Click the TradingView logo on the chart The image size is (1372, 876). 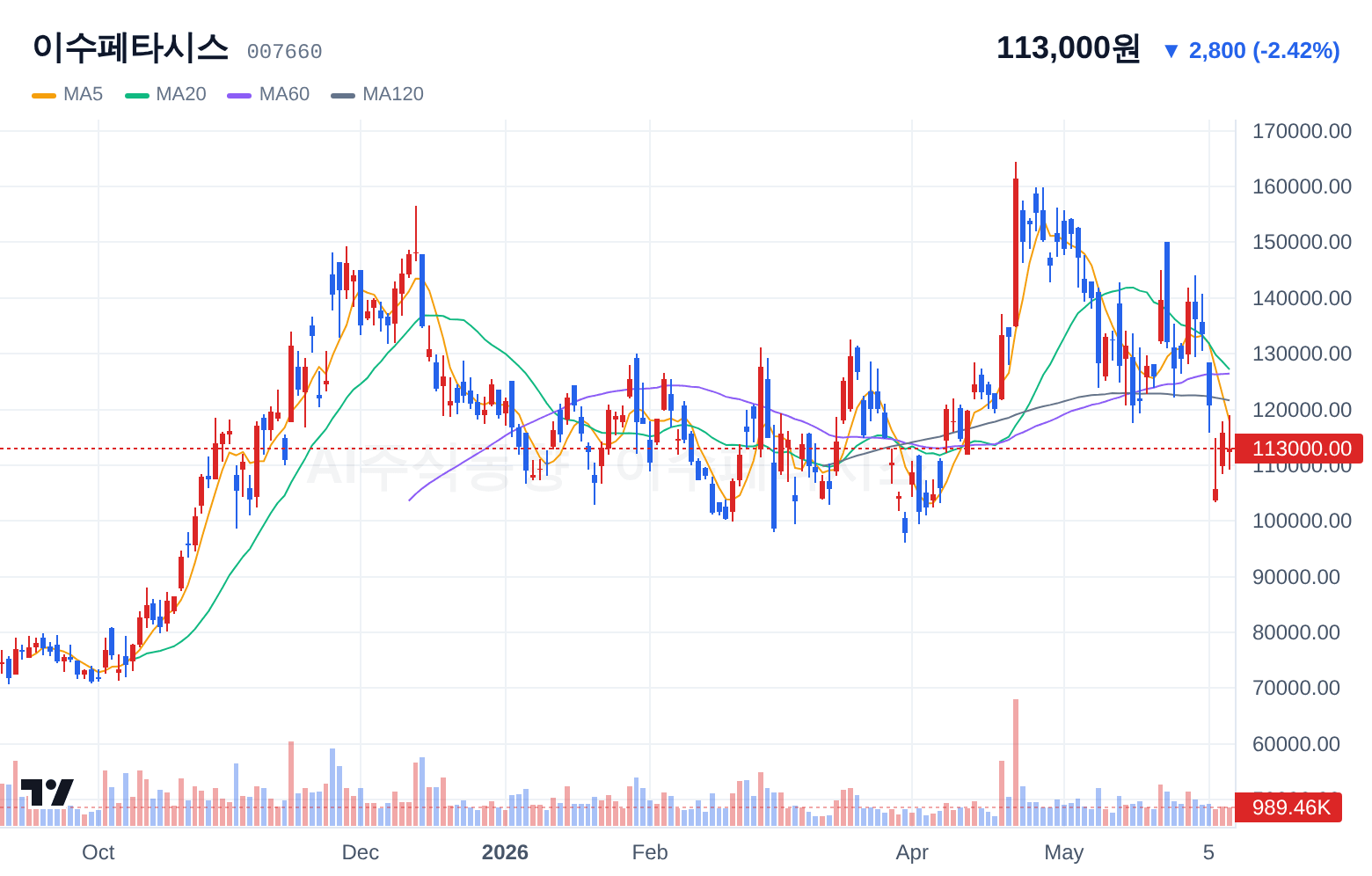[47, 792]
